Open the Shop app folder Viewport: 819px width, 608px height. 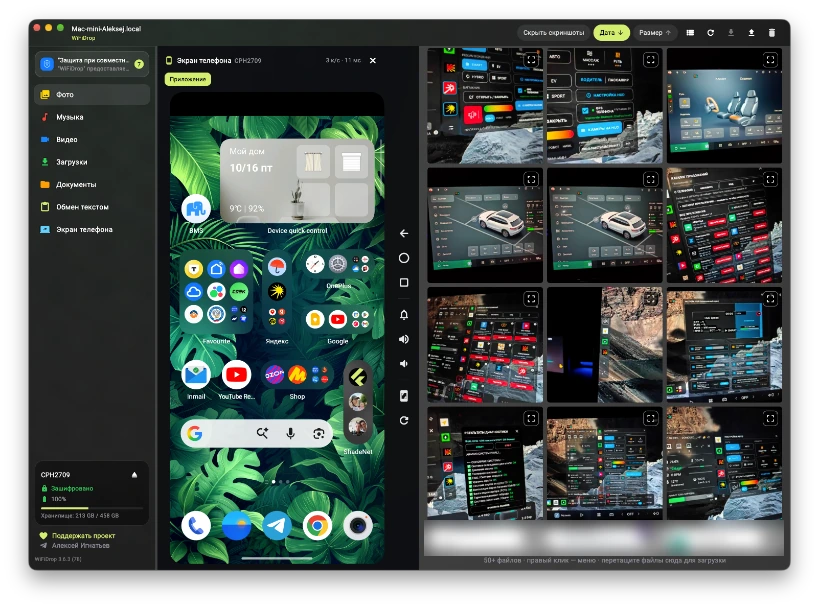pyautogui.click(x=297, y=375)
